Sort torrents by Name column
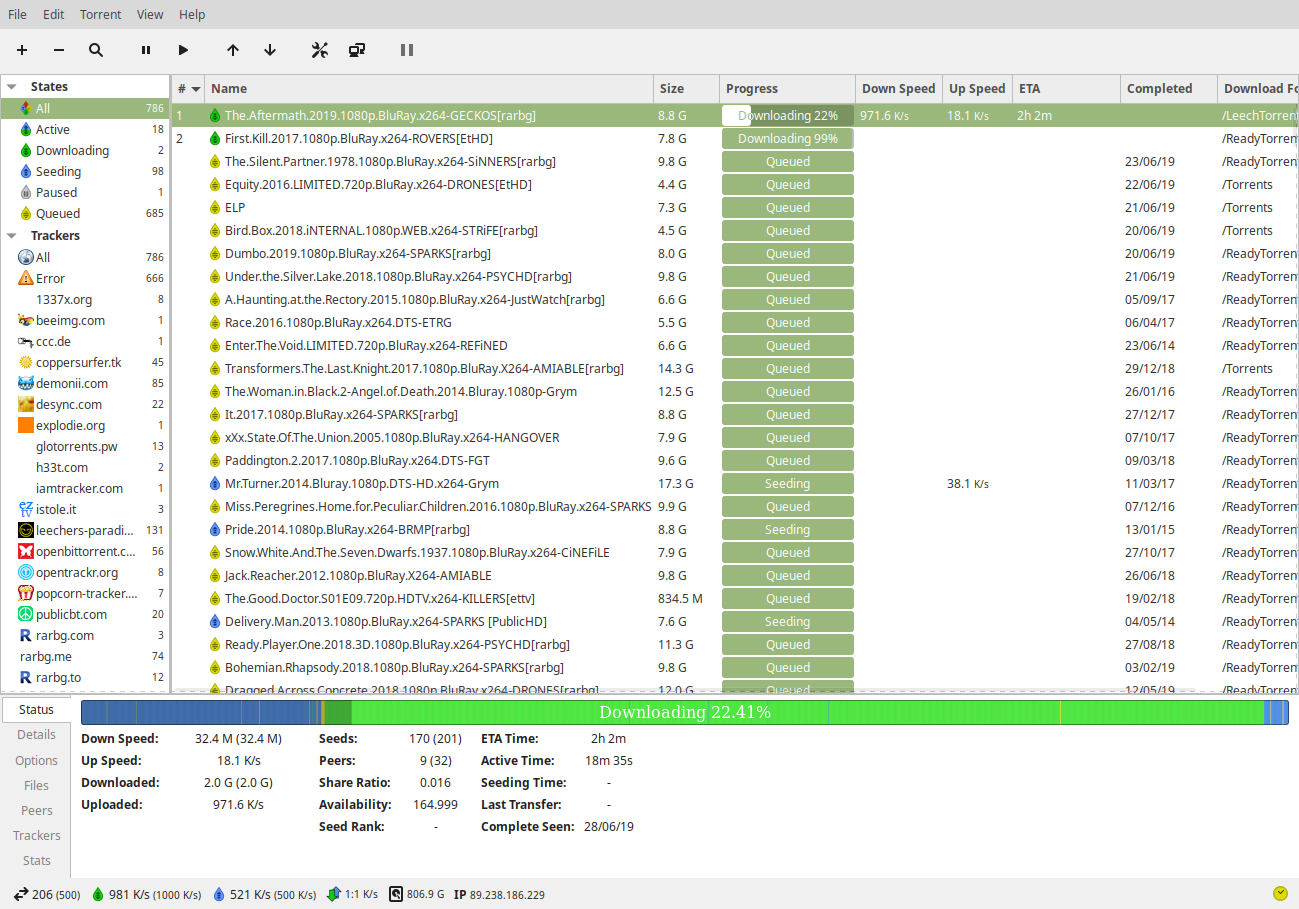The width and height of the screenshot is (1299, 909). tap(429, 89)
